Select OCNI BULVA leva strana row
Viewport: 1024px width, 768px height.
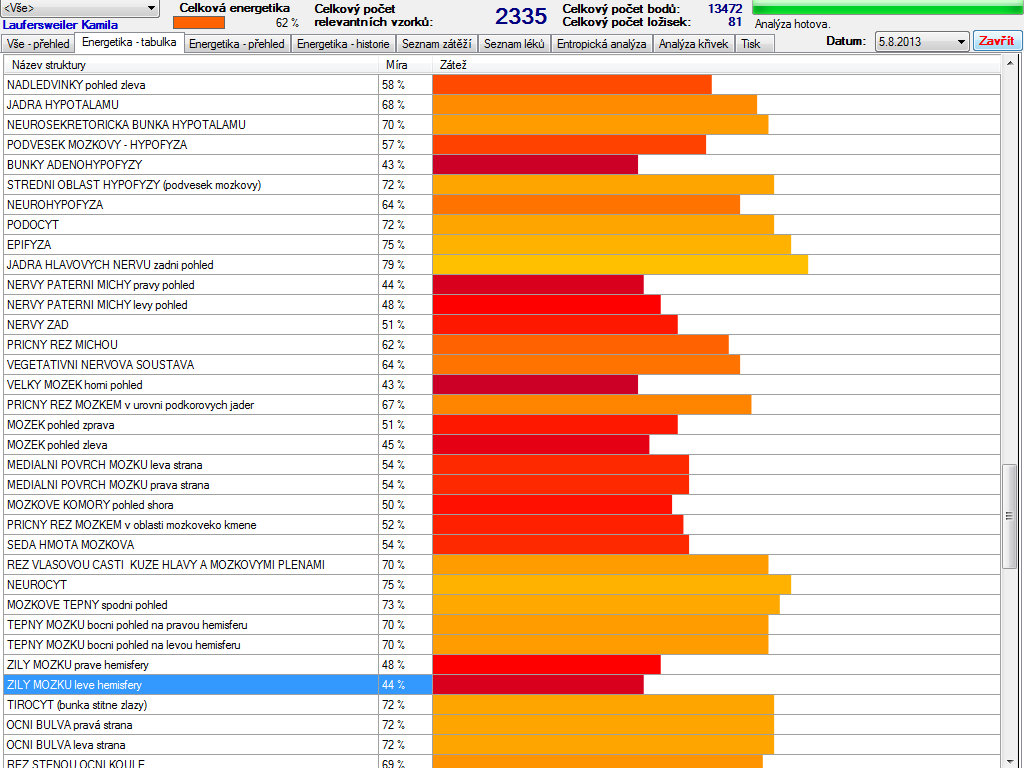(x=502, y=745)
